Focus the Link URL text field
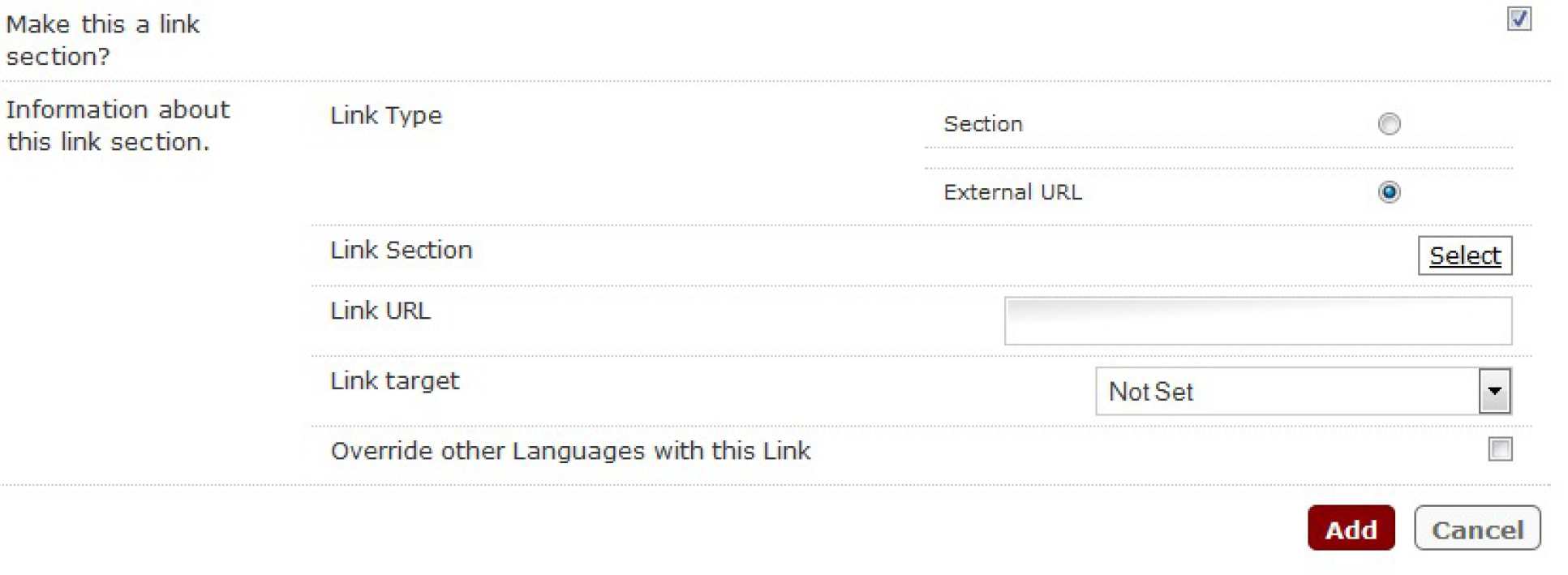The image size is (1568, 575). coord(1257,321)
